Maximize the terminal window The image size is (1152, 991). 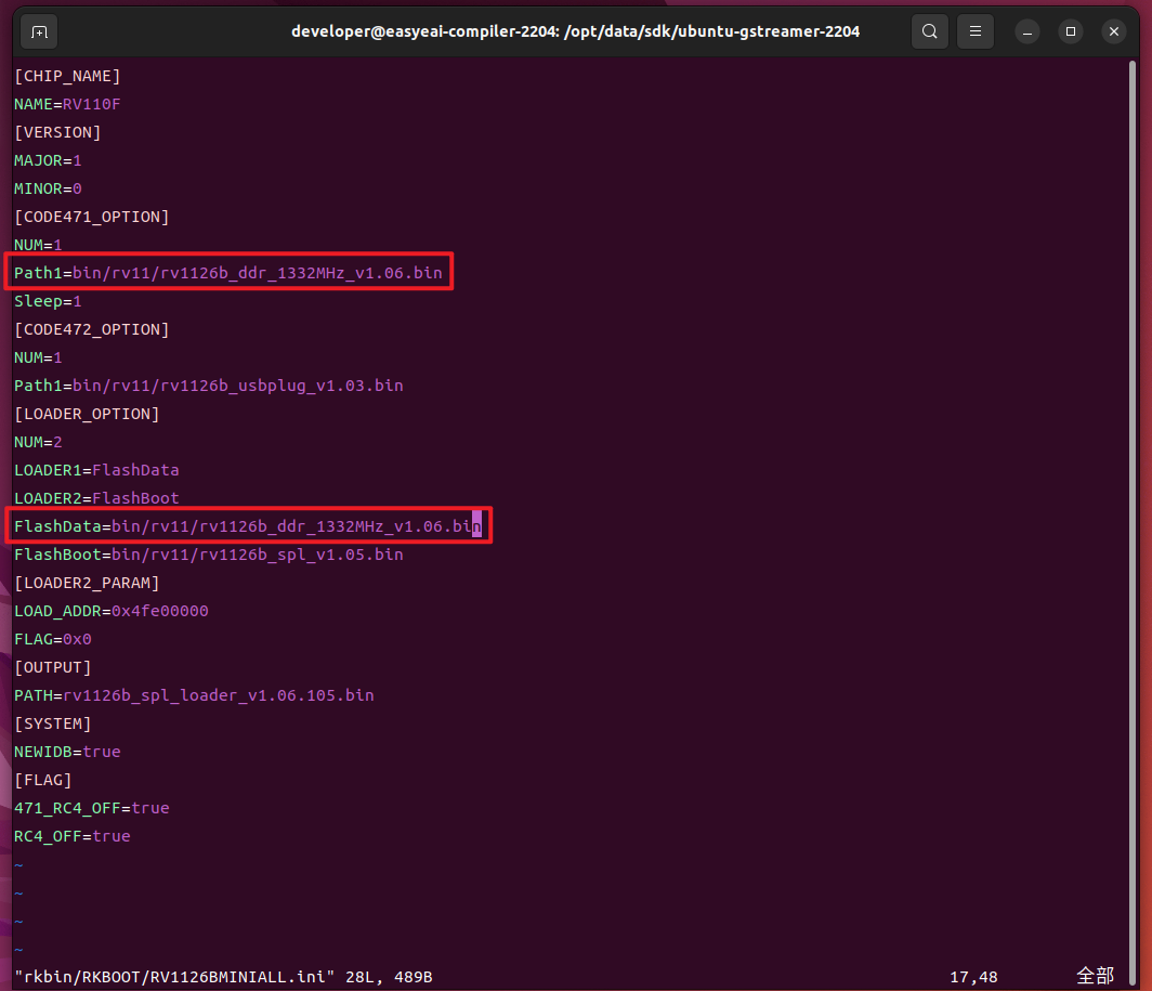(x=1070, y=32)
